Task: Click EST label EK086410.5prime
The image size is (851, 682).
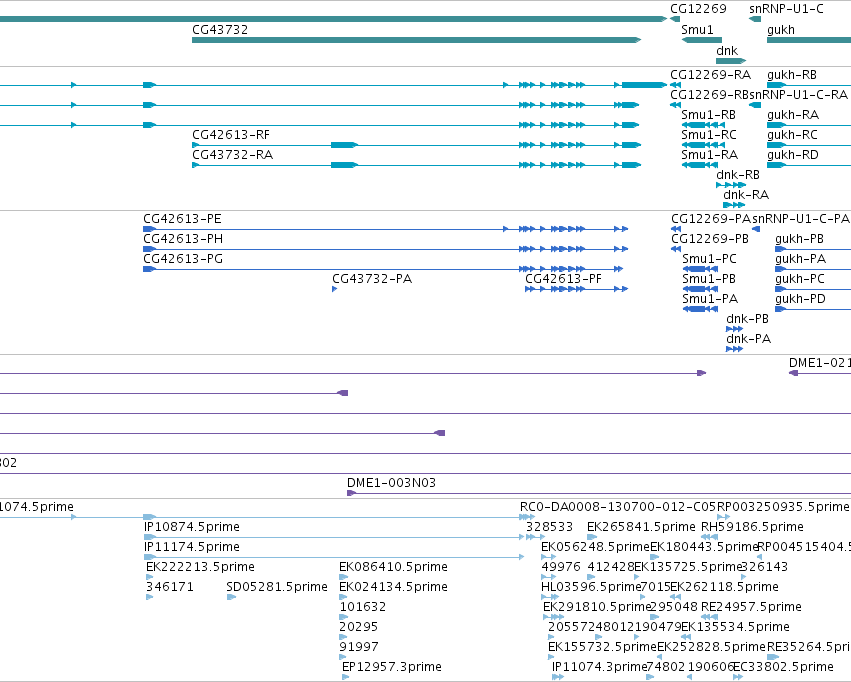Action: [393, 567]
